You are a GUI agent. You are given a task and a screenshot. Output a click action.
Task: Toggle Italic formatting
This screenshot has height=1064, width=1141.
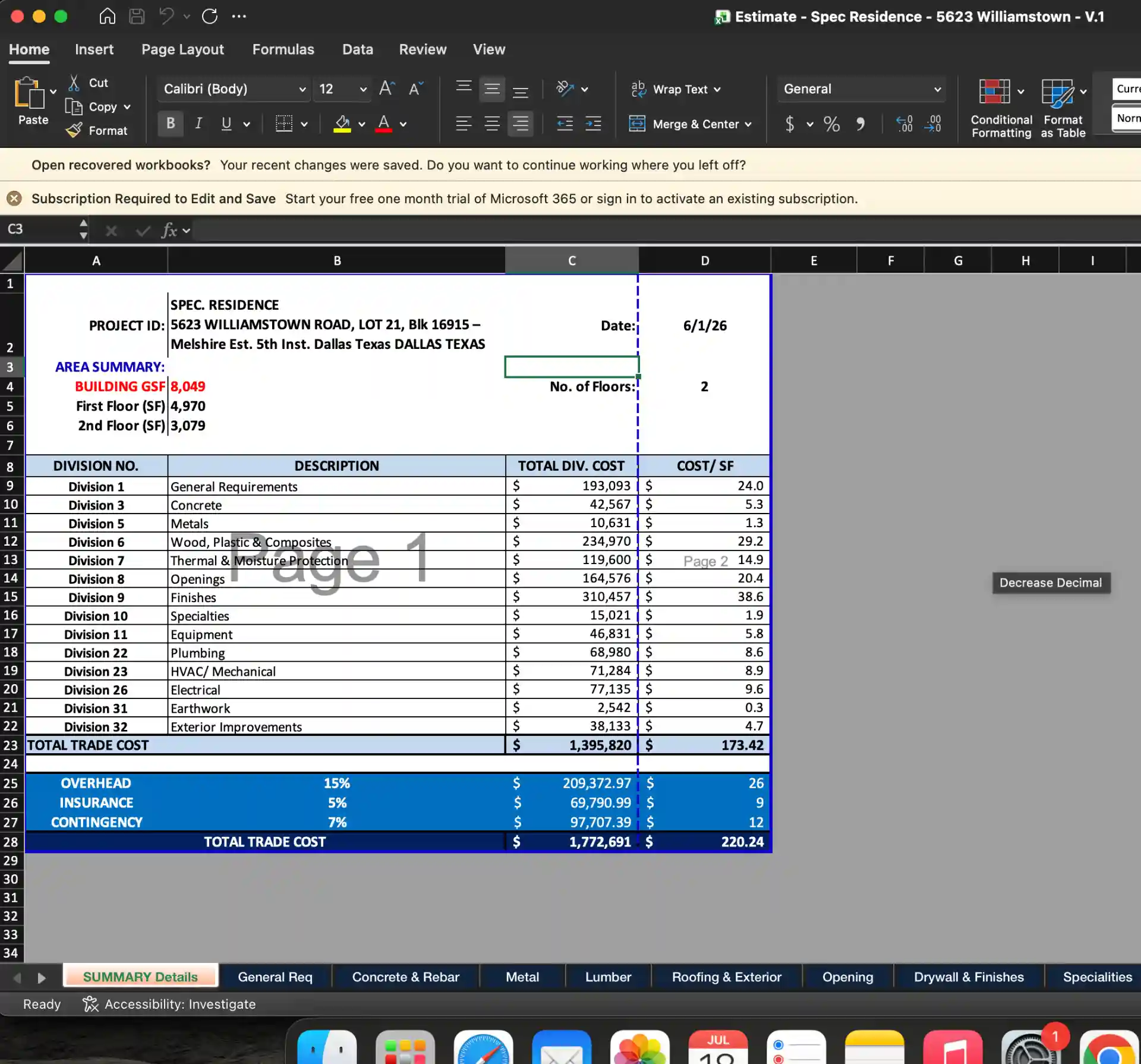(x=198, y=124)
